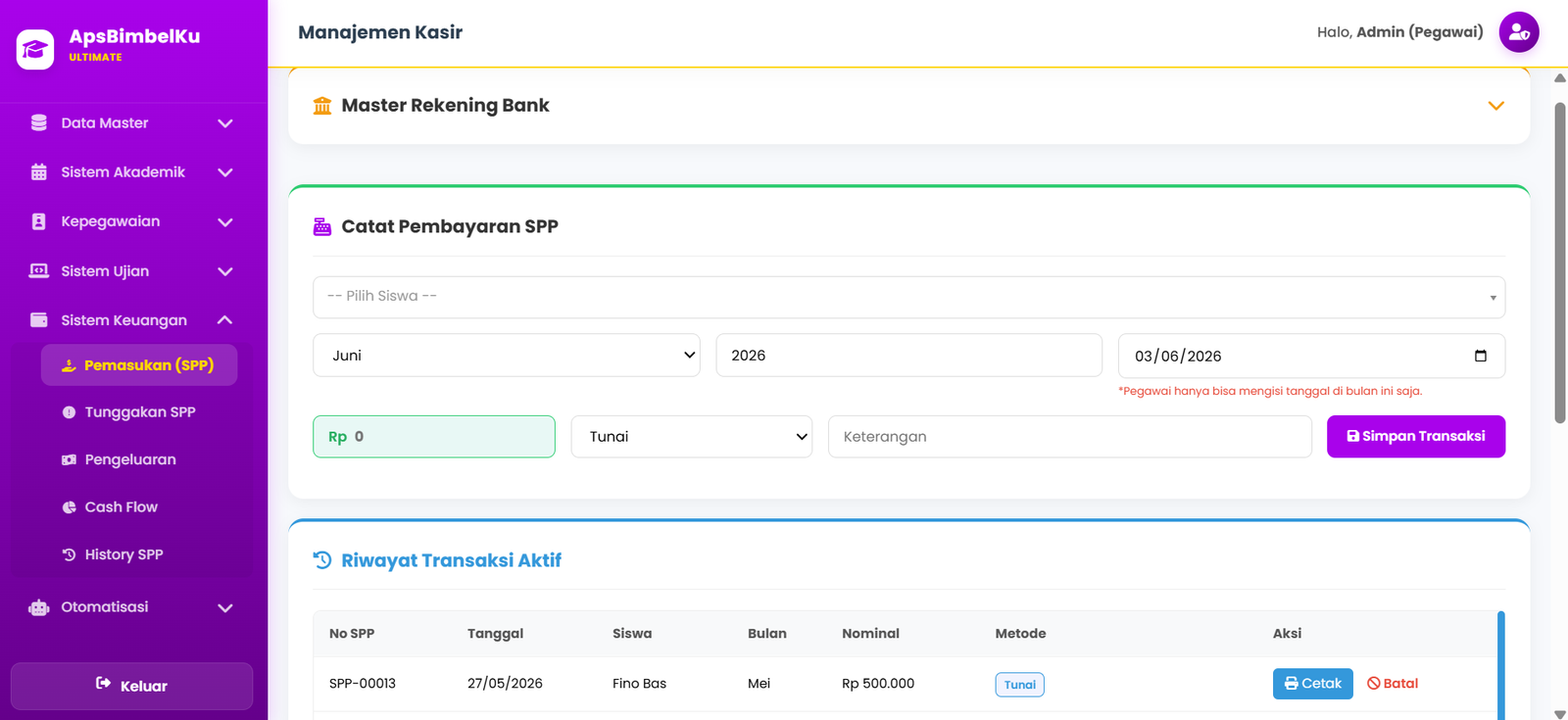Click the user profile avatar icon

tap(1519, 32)
